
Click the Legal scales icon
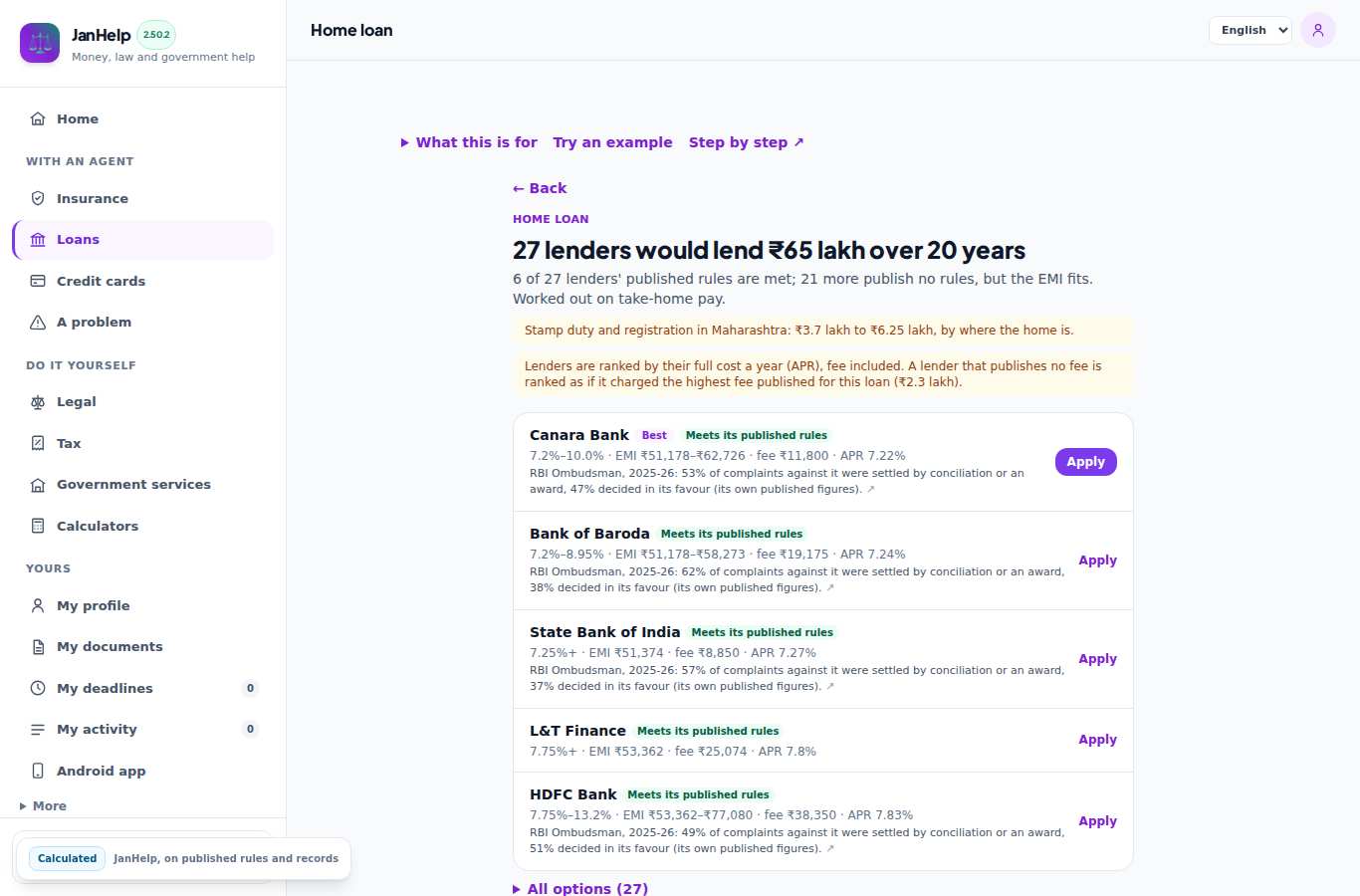click(38, 402)
